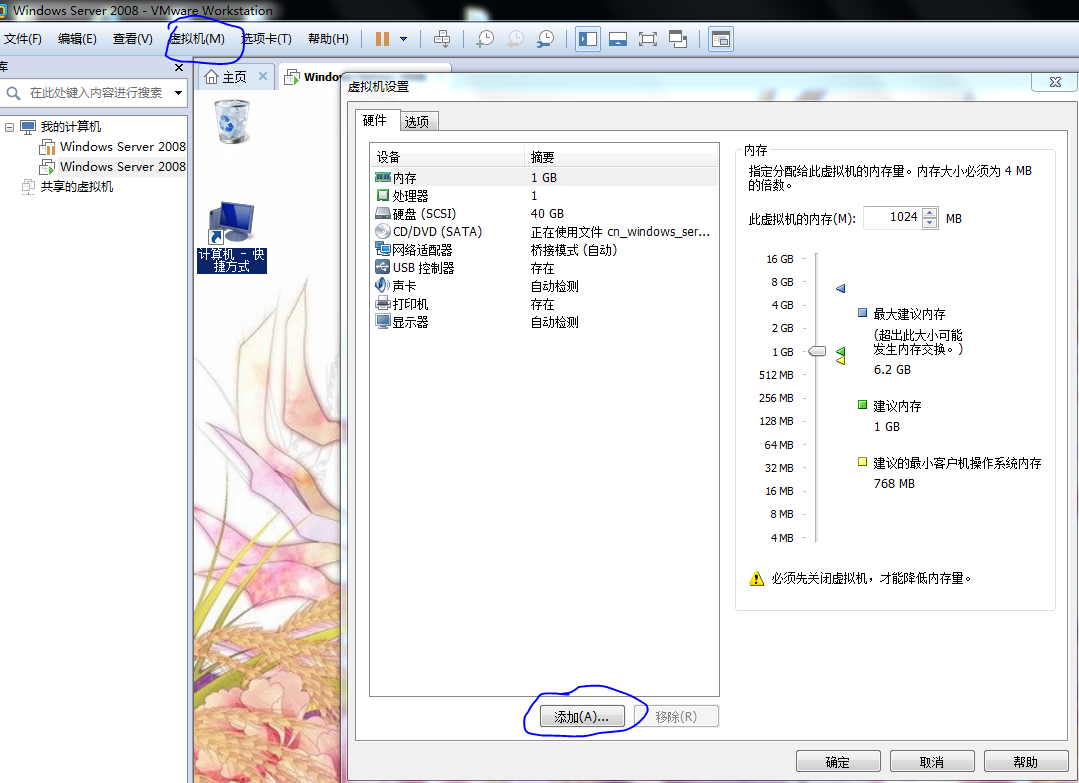1079x783 pixels.
Task: Click the 计算机 shortcut desktop icon
Action: coord(232,237)
